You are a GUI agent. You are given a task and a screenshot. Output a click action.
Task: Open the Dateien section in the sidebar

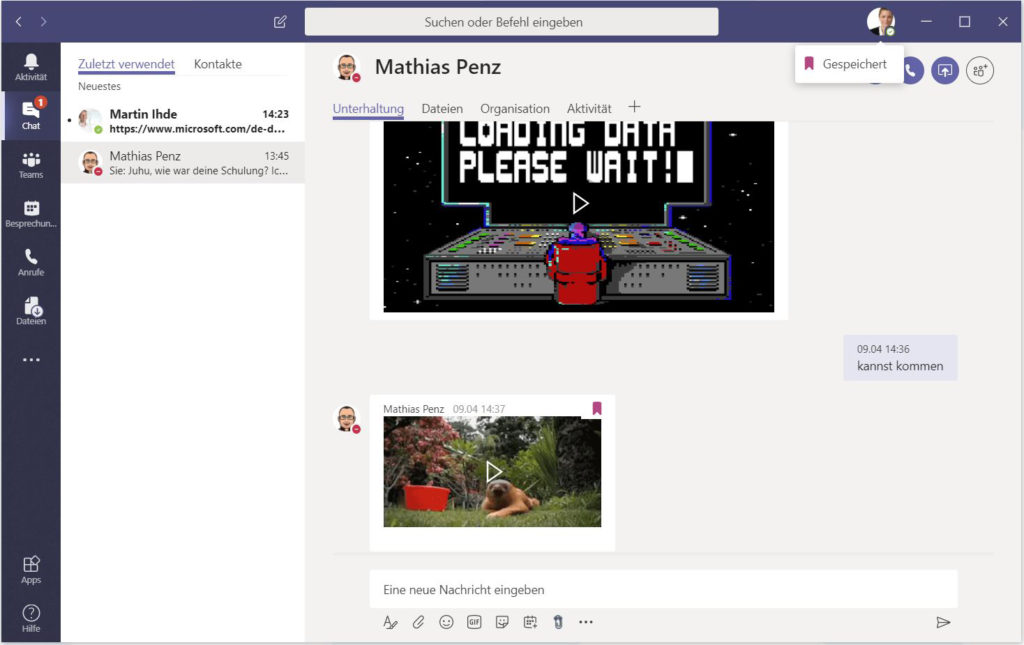[31, 311]
